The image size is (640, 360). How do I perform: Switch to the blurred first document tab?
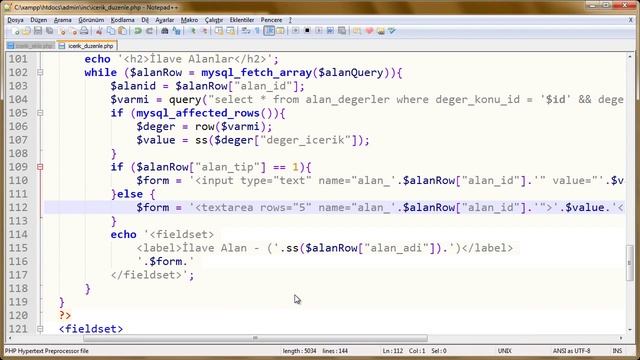[x=31, y=46]
